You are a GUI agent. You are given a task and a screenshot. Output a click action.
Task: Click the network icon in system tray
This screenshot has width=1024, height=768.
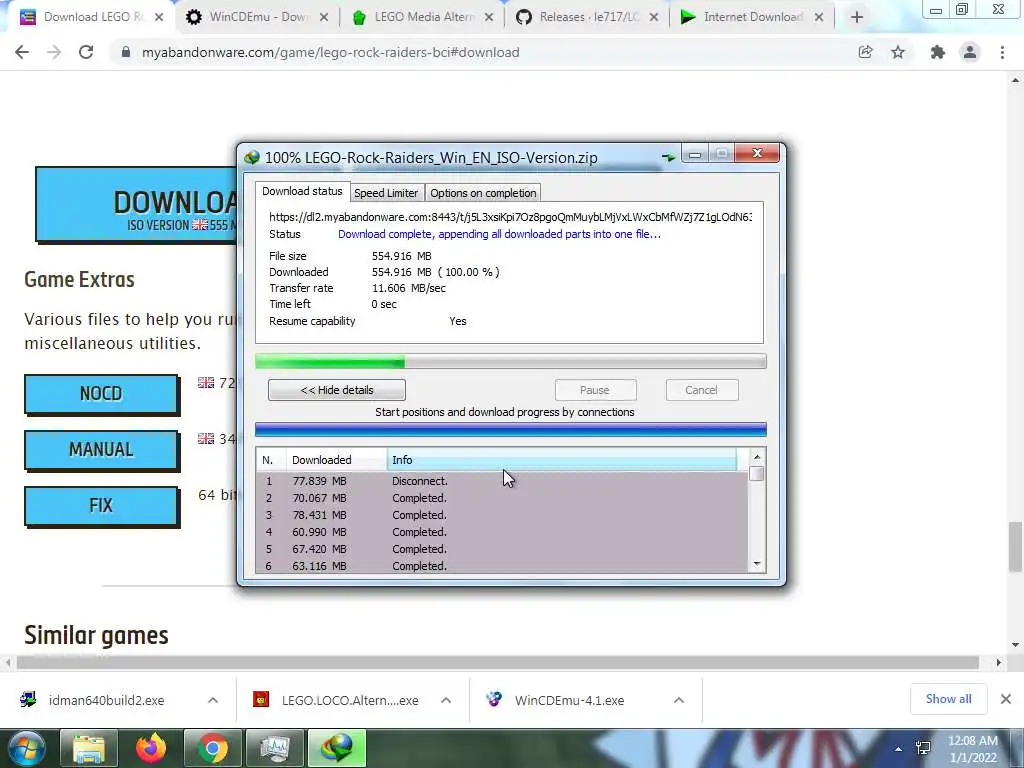click(x=923, y=748)
